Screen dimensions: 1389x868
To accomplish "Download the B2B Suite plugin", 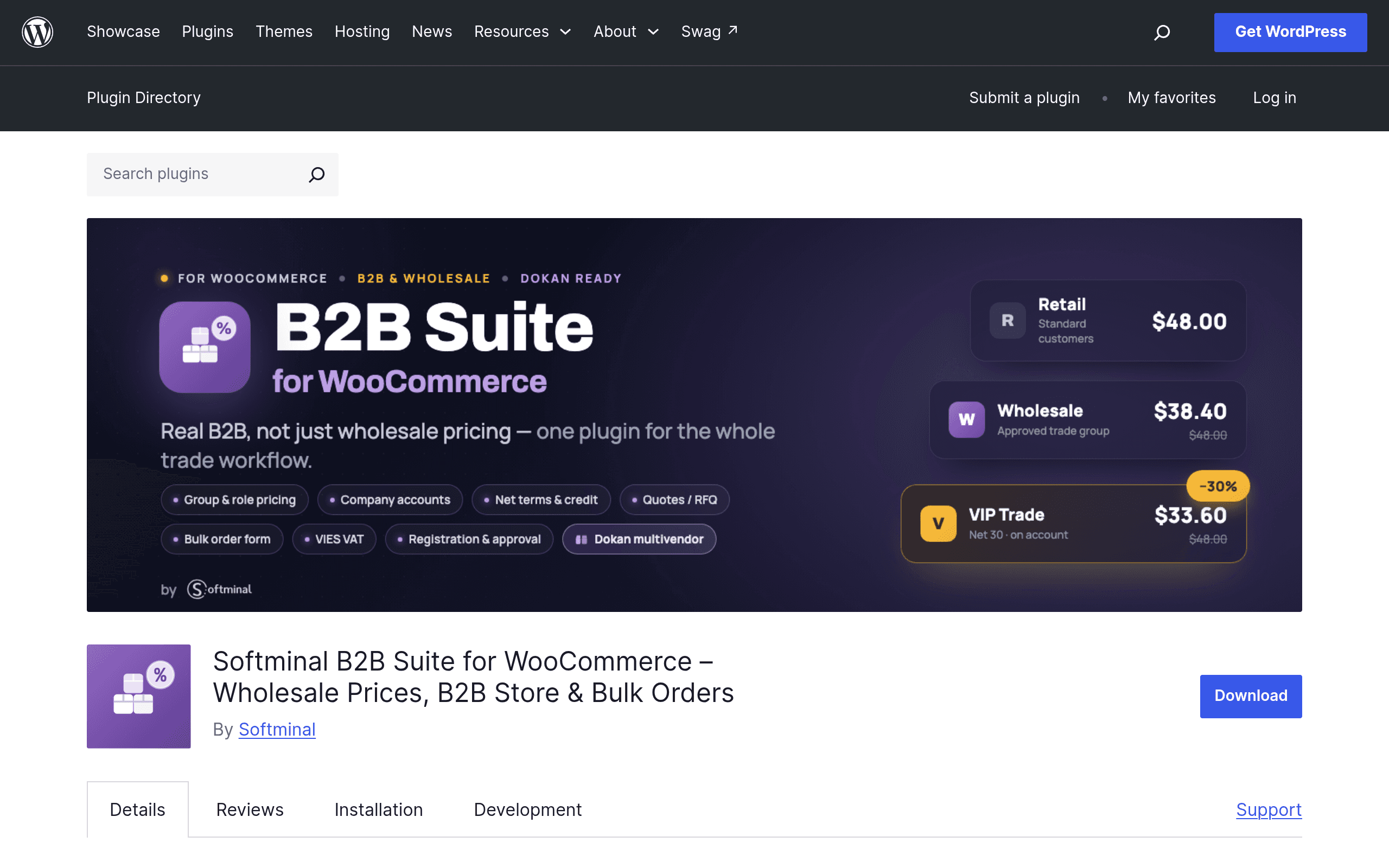I will 1251,696.
